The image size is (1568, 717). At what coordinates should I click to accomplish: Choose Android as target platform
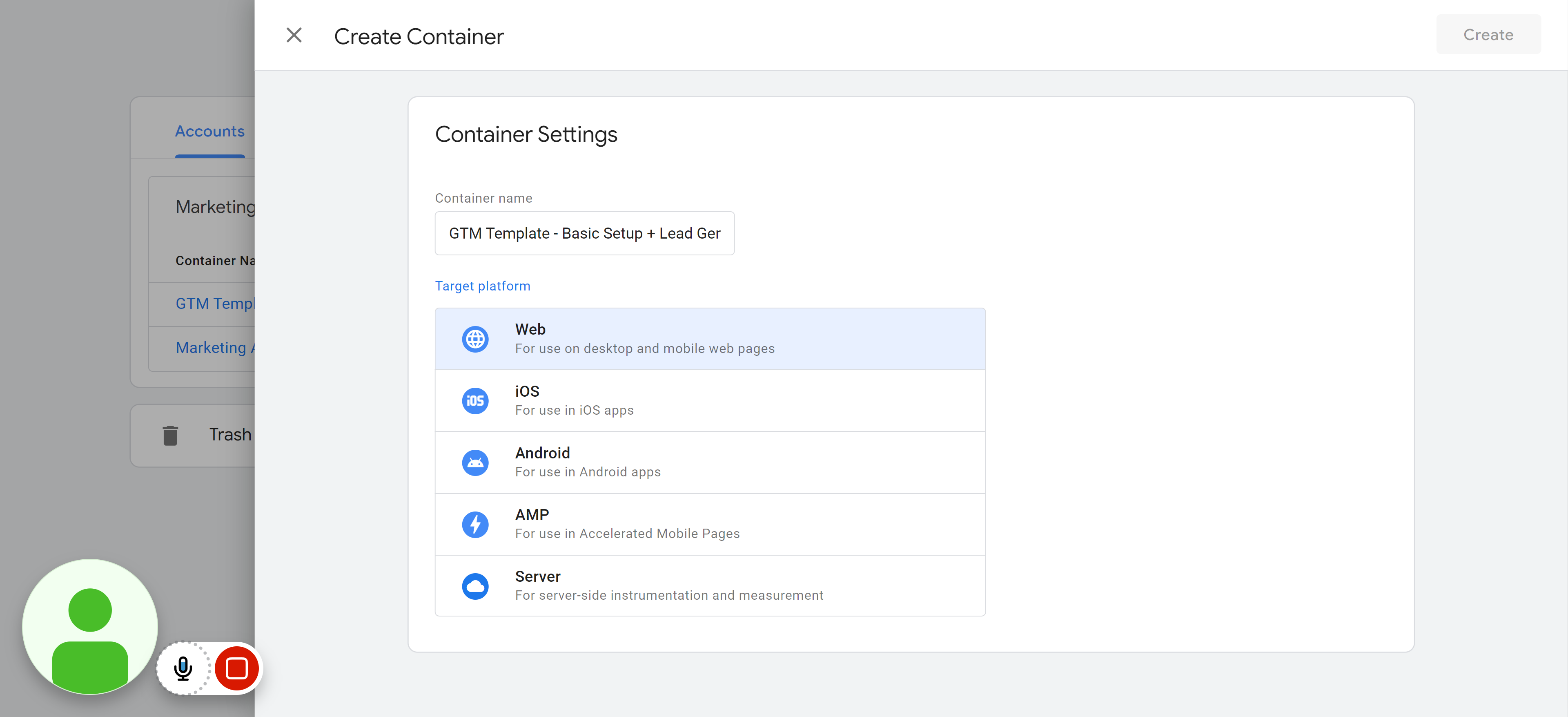pos(710,462)
